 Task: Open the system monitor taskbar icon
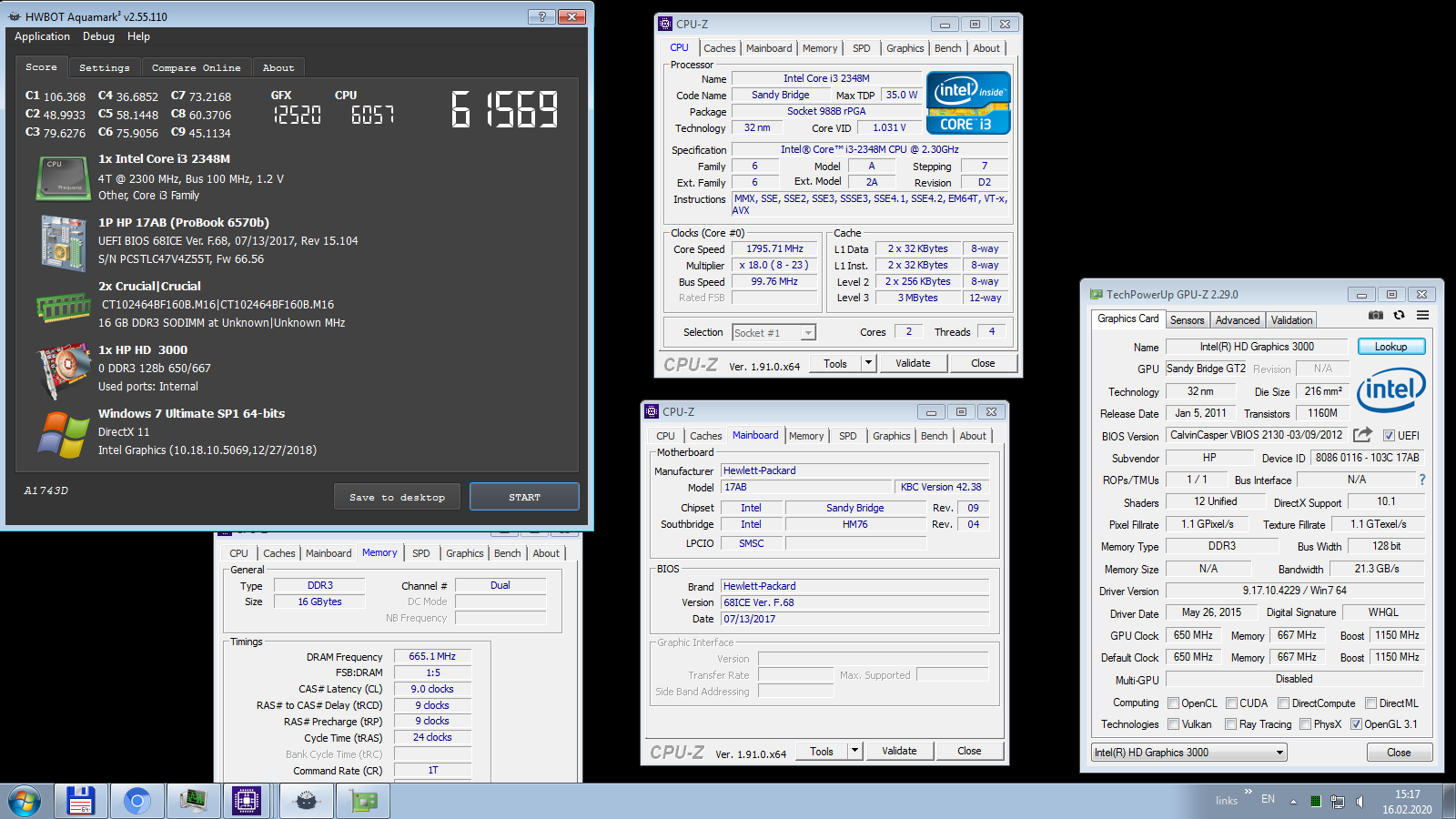194,802
